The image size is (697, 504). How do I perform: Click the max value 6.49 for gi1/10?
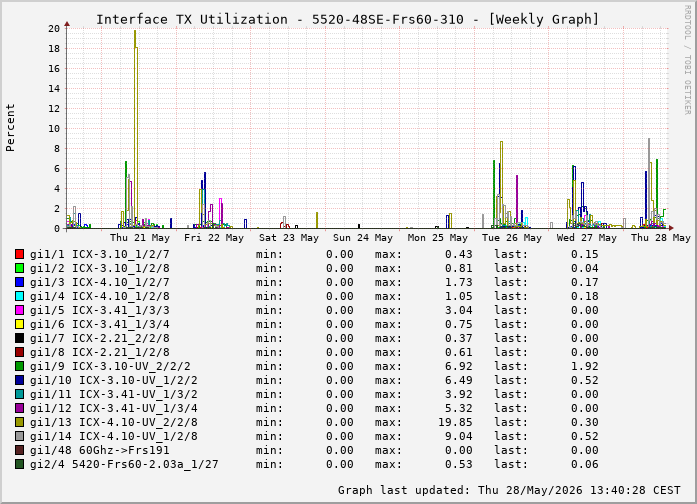[459, 380]
